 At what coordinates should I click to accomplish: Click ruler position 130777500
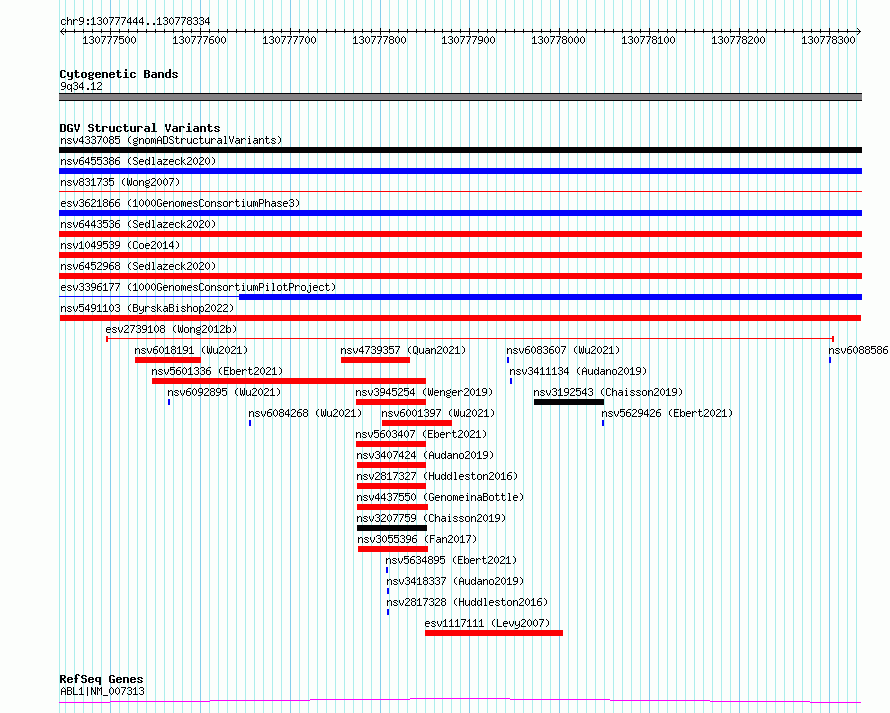(110, 40)
